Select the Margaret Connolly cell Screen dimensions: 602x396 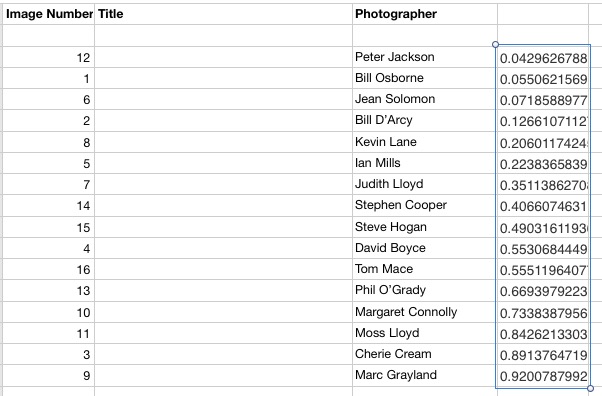click(425, 312)
